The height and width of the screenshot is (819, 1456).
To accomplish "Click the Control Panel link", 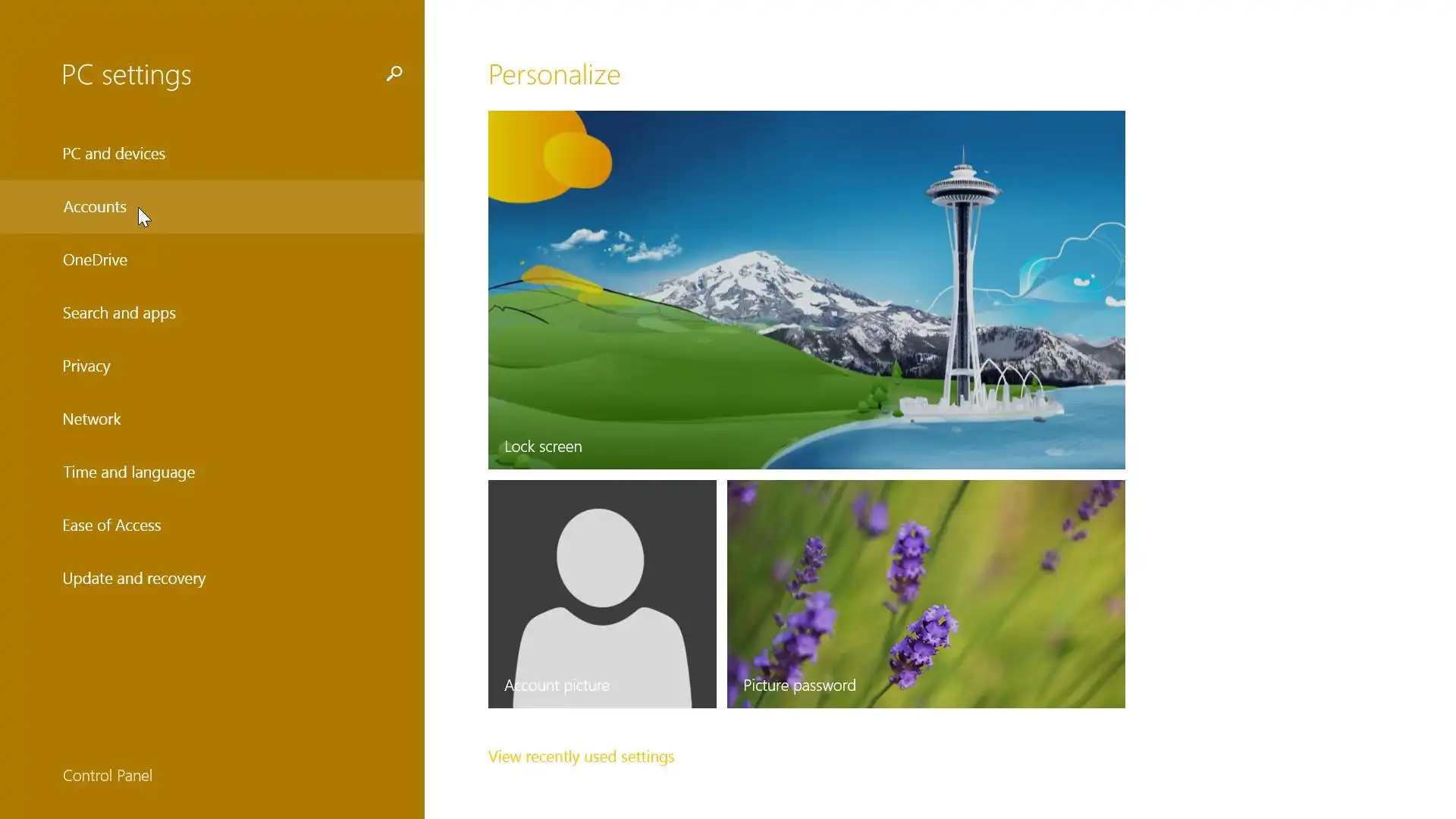I will pos(108,776).
